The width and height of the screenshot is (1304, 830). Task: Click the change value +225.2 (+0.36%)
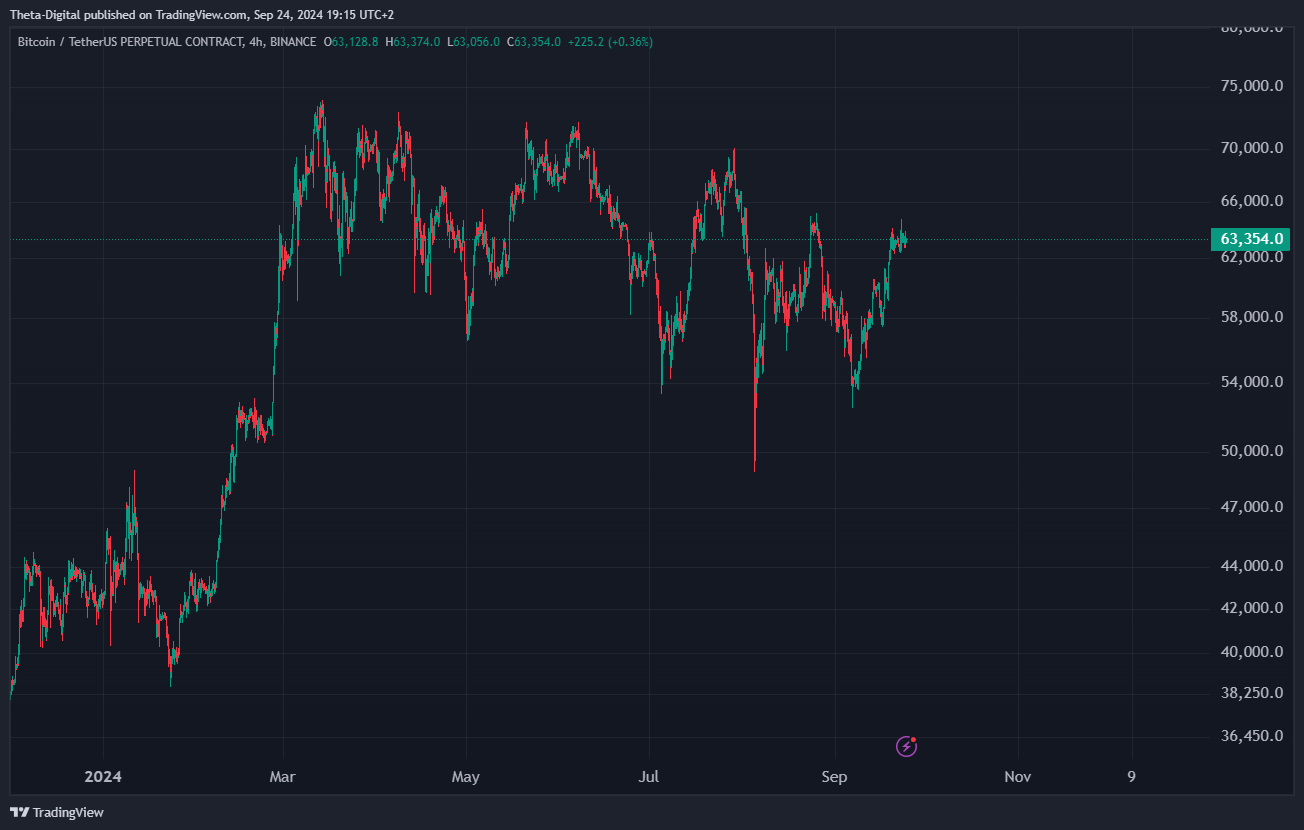[x=611, y=42]
